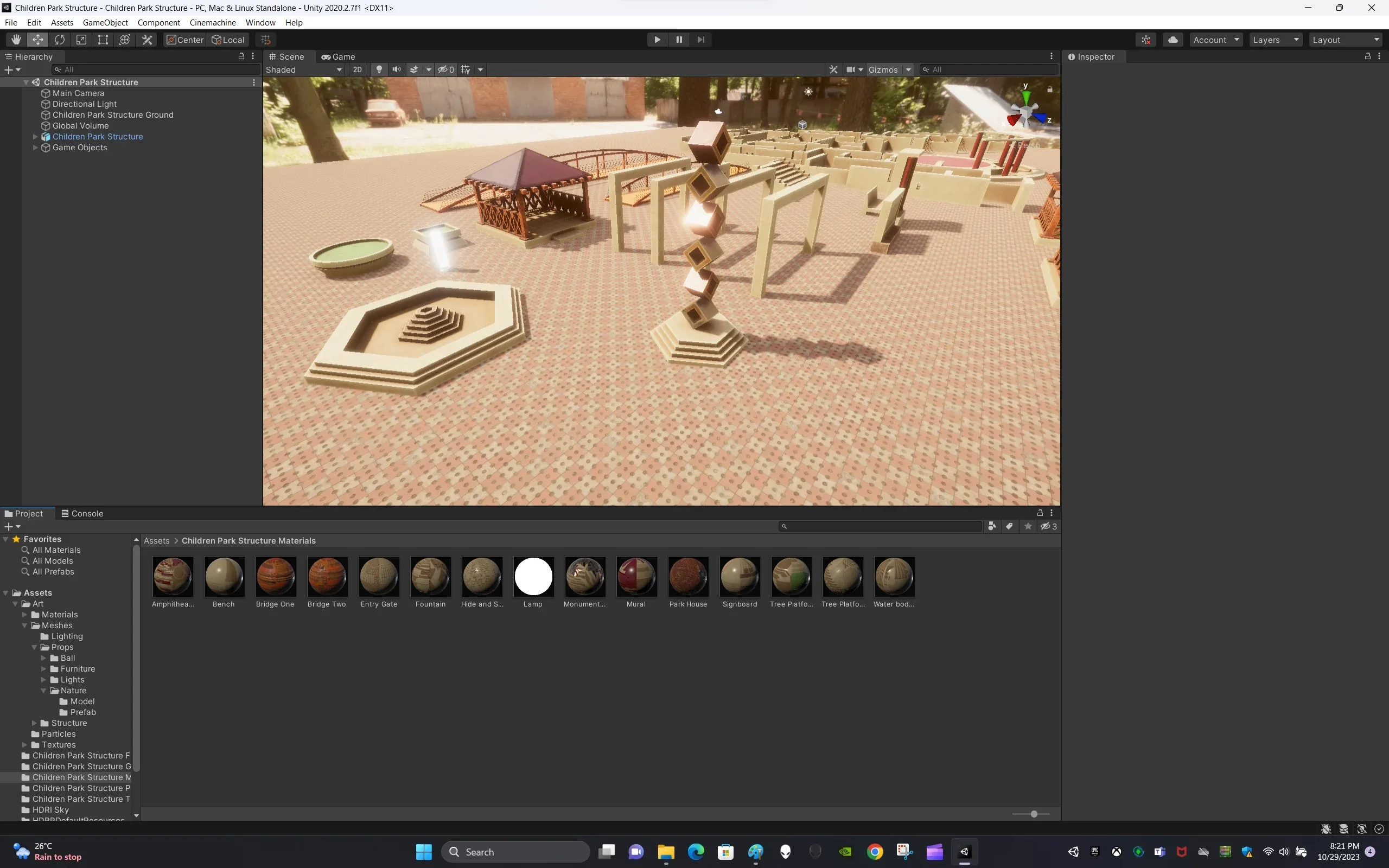Select the Rotate tool

click(60, 40)
